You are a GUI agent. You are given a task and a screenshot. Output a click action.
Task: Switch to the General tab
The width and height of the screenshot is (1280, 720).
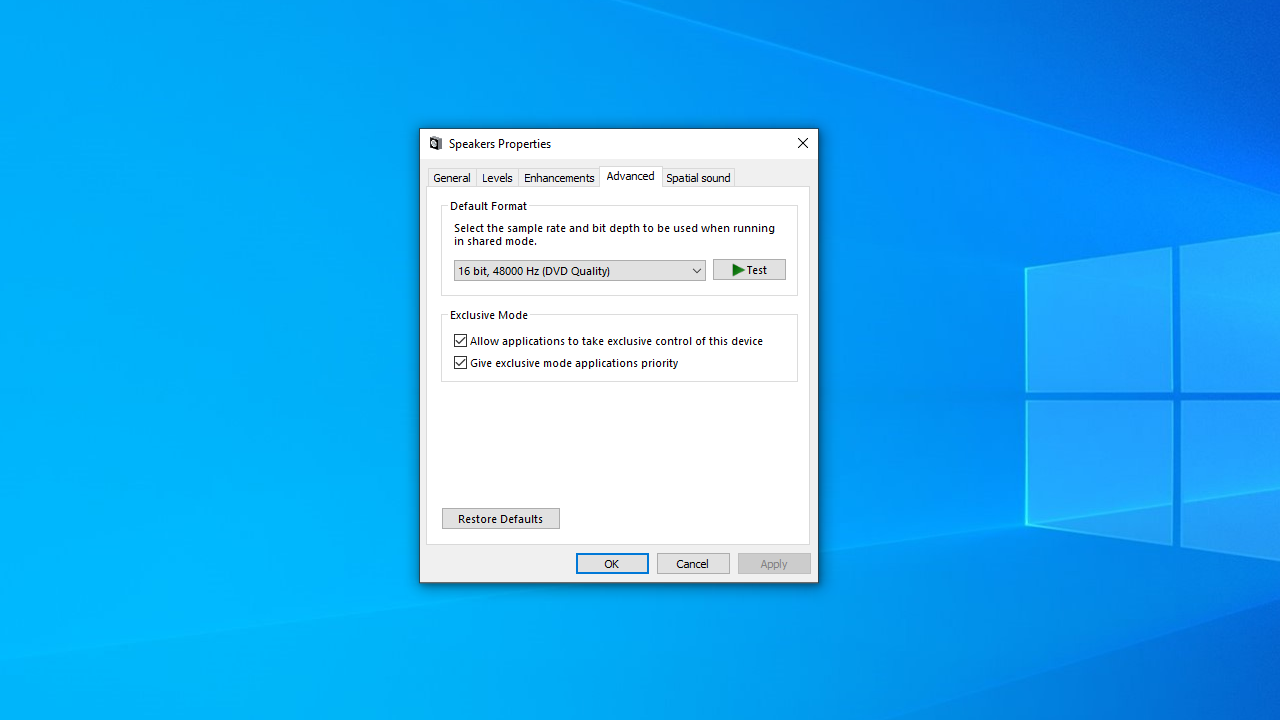point(451,178)
